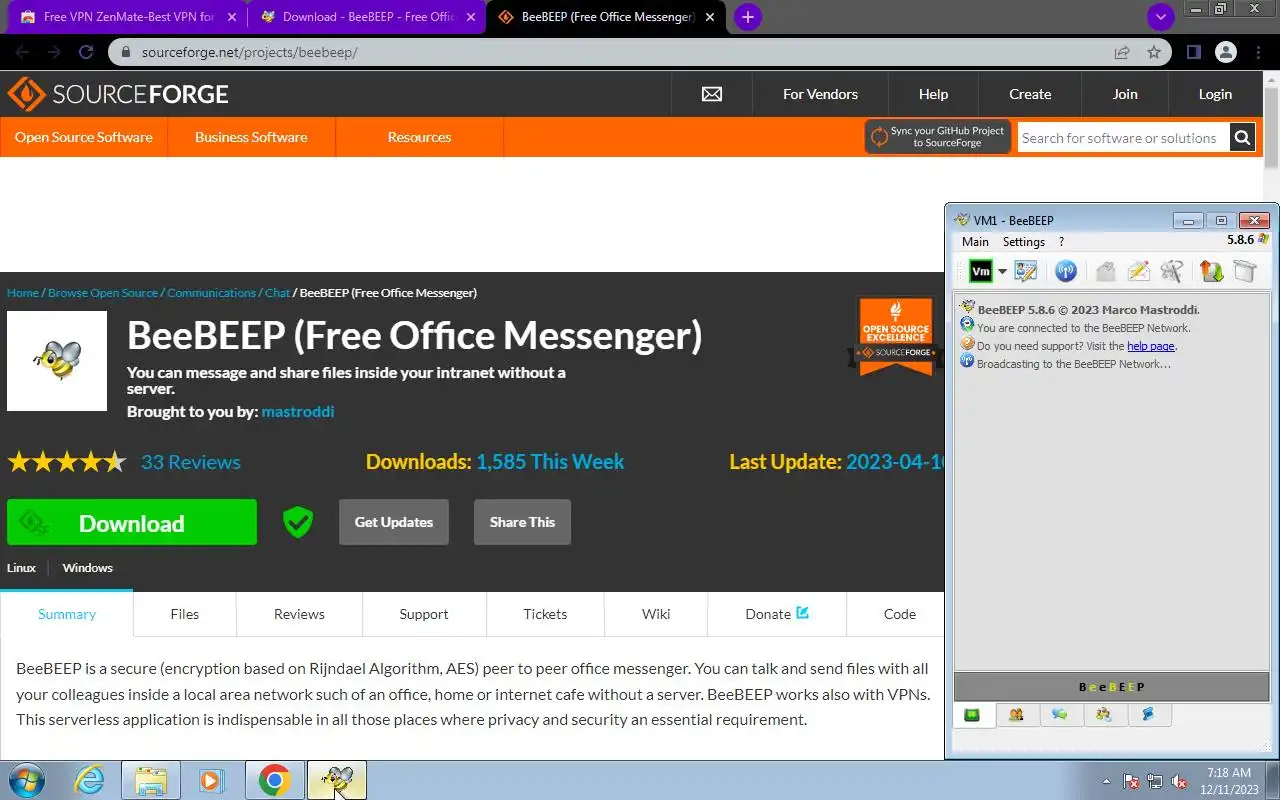Click the grey box icon at end of BeeBEEP toolbar
This screenshot has width=1280, height=800.
click(x=1244, y=271)
